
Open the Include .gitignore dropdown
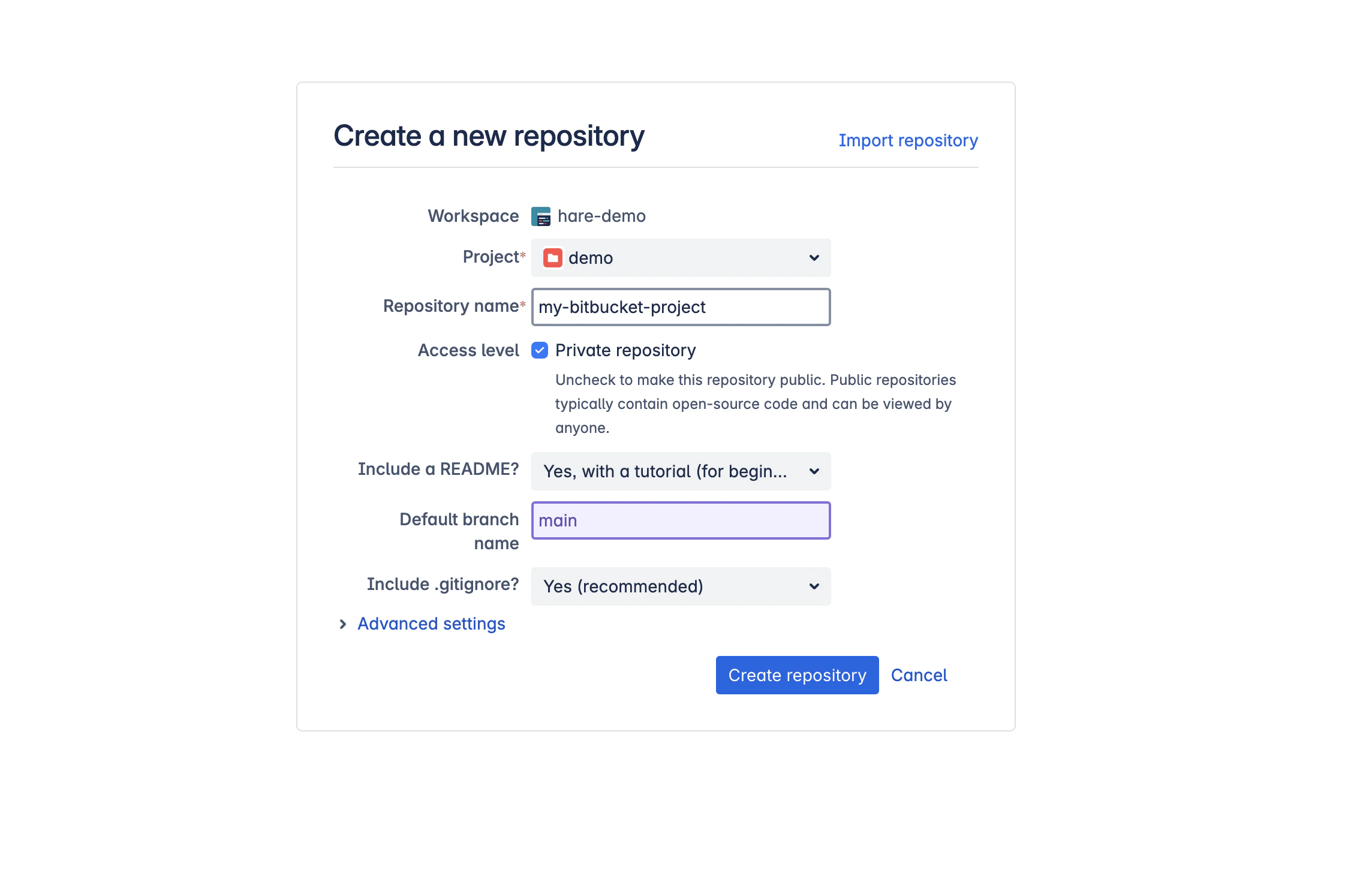tap(681, 586)
